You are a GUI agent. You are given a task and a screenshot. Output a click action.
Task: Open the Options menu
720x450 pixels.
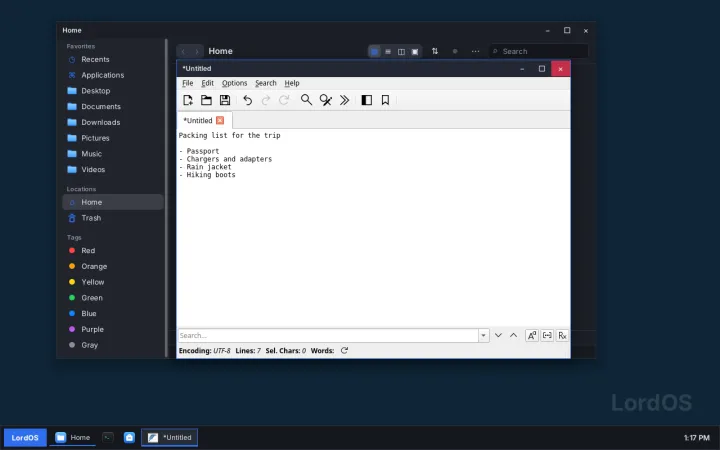click(235, 83)
